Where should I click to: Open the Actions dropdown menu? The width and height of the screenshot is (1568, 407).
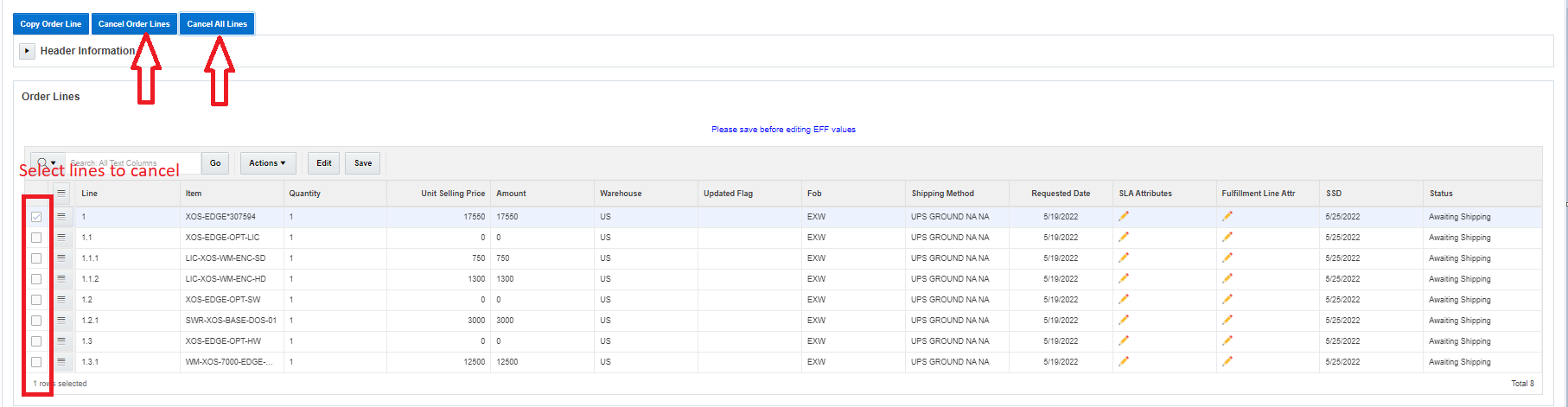click(267, 163)
